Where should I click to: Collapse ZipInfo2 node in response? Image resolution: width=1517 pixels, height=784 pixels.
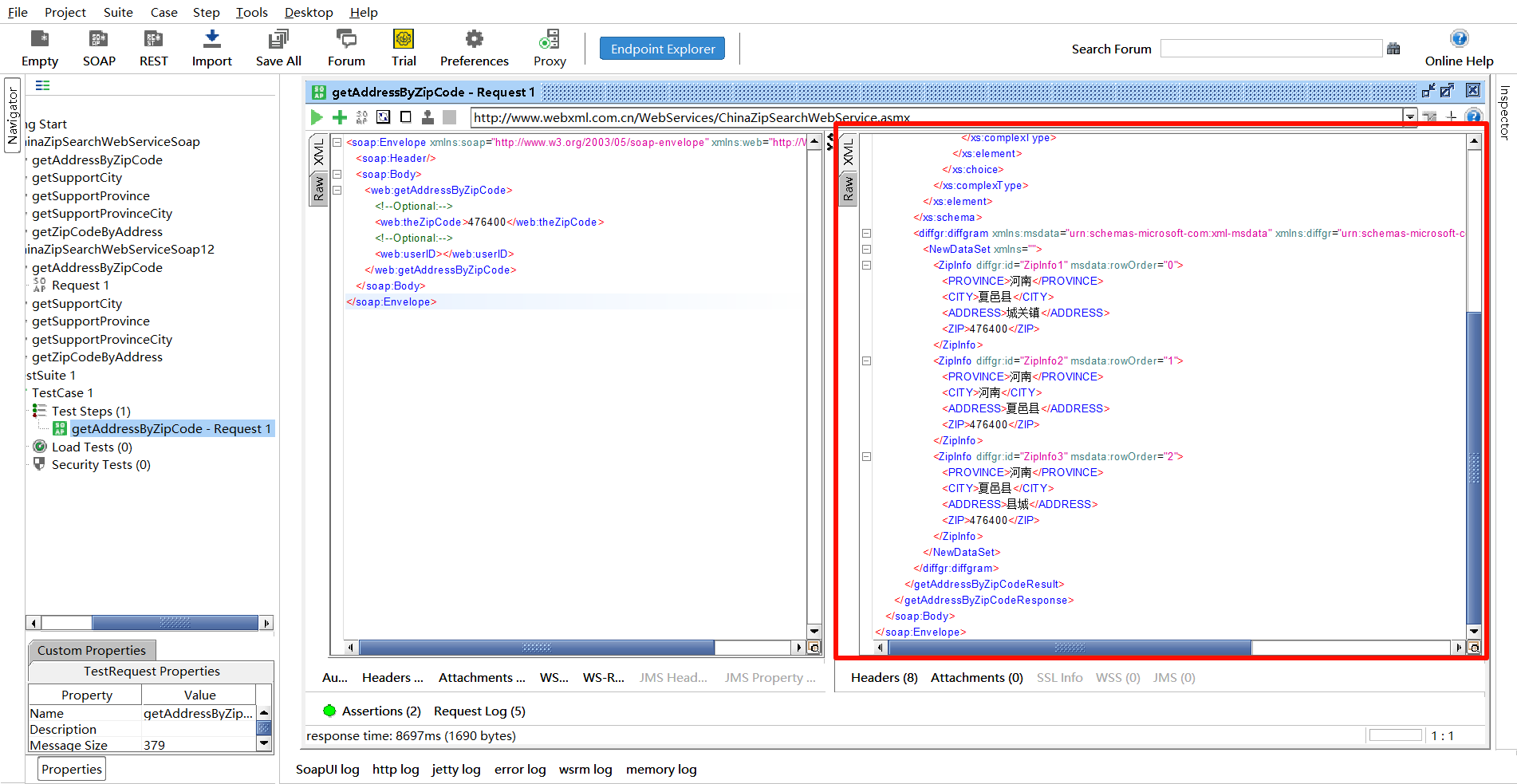click(866, 361)
